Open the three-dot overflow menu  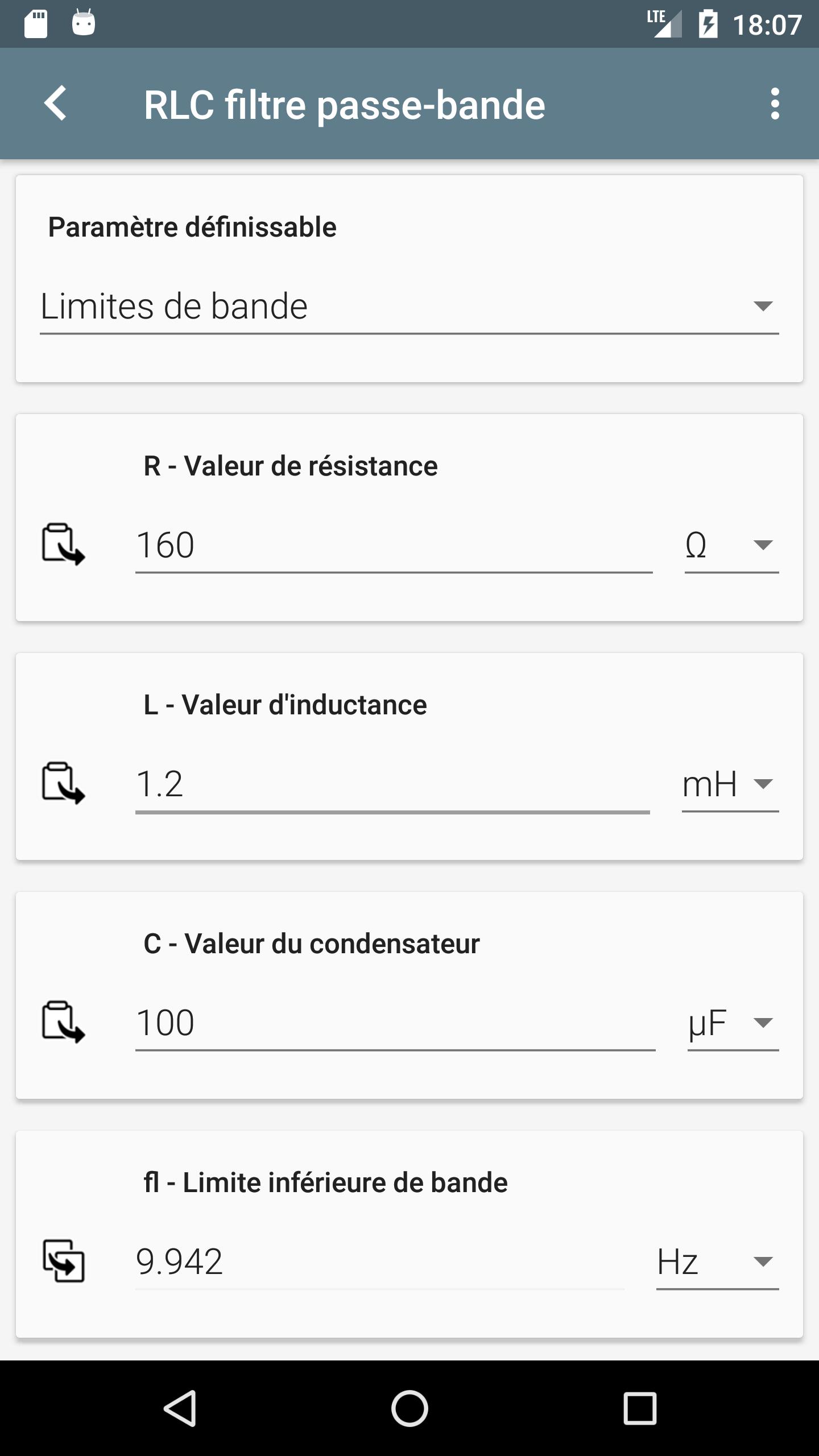pos(775,104)
